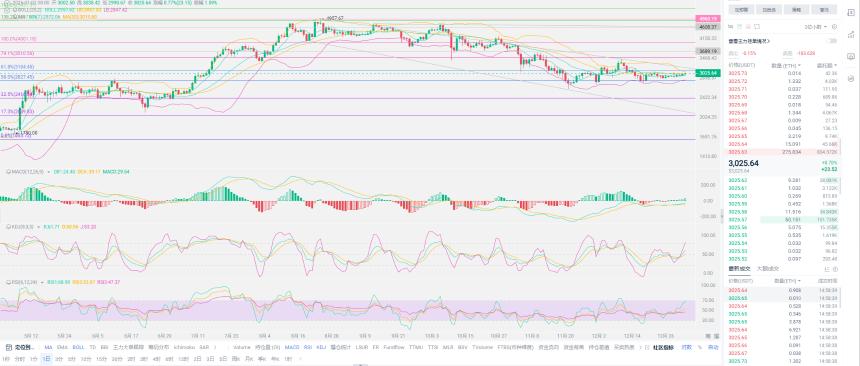The width and height of the screenshot is (860, 366).
Task: Add the 三力大单跟踪 indicator
Action: pyautogui.click(x=128, y=347)
